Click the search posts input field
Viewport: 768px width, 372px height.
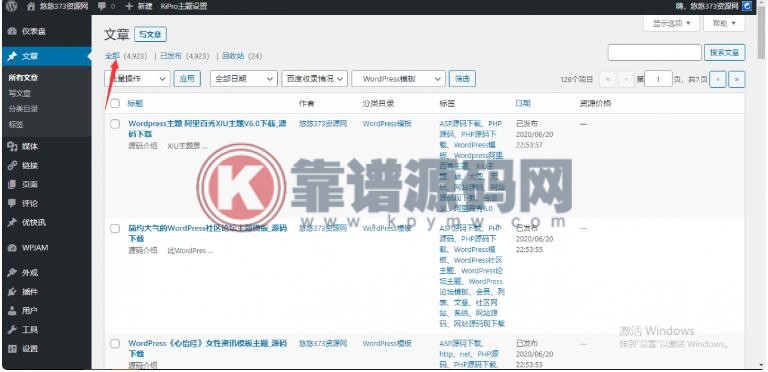coord(654,52)
